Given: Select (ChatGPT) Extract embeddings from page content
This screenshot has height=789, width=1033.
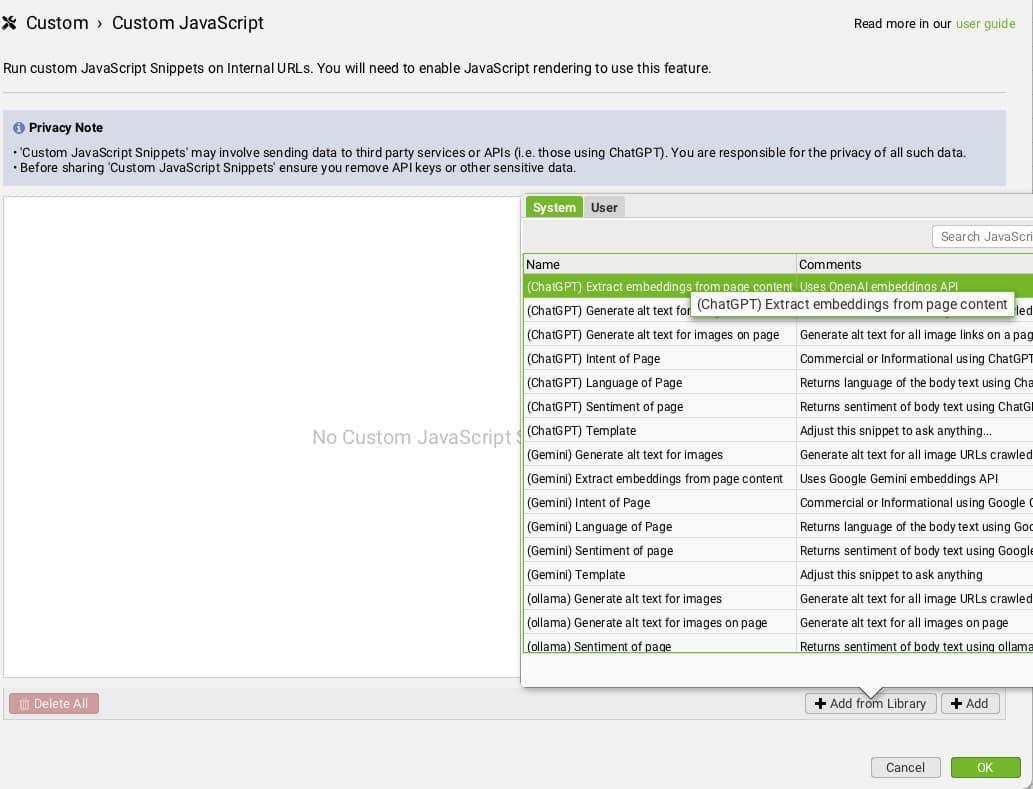Looking at the screenshot, I should [x=660, y=287].
